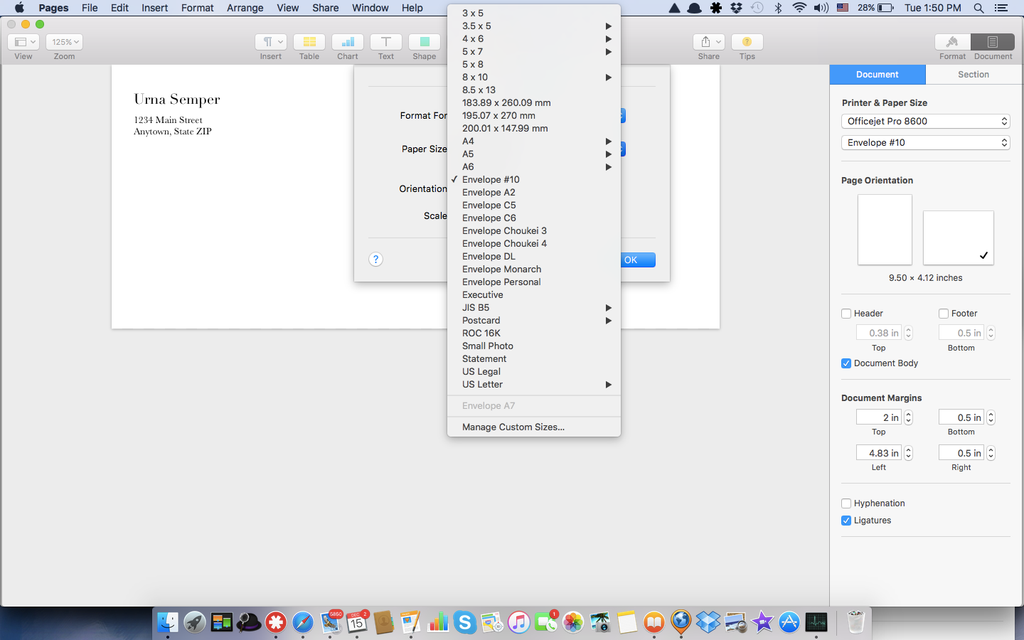Open the Officejet Pro 8600 printer dropdown
Image resolution: width=1024 pixels, height=640 pixels.
925,121
